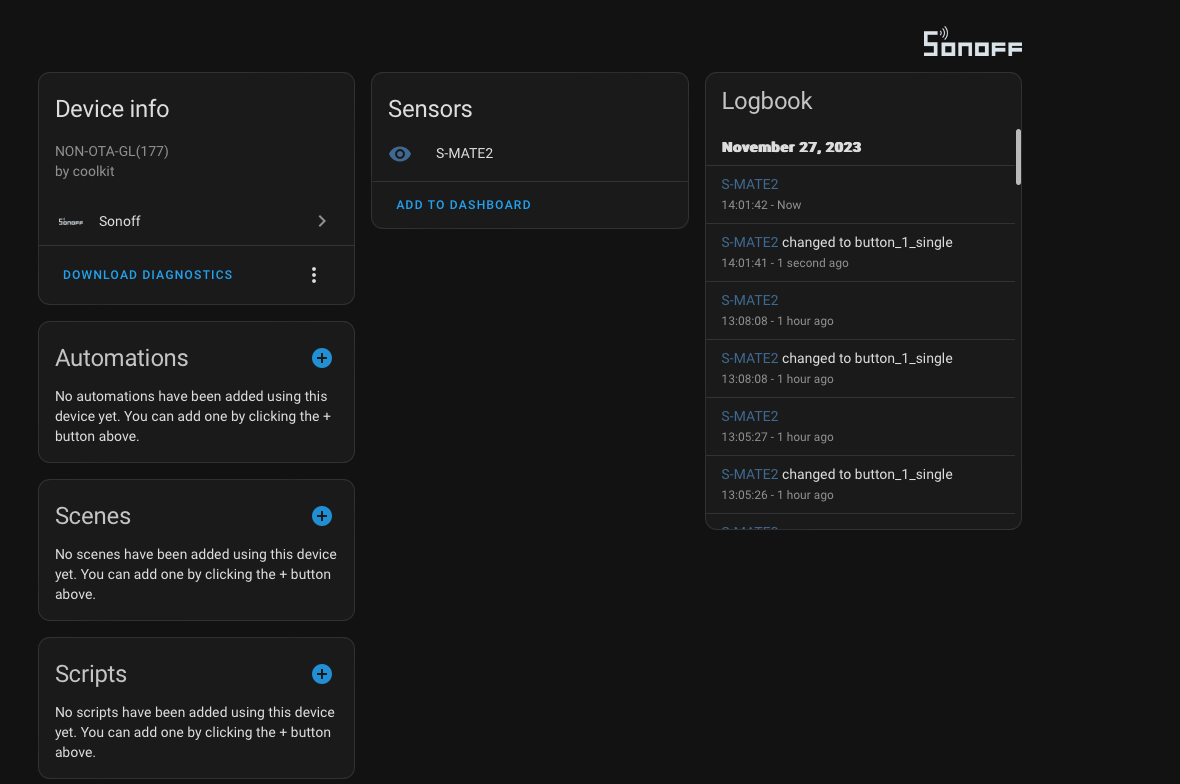Expand the Sonoff integration chevron
1180x784 pixels.
[322, 221]
